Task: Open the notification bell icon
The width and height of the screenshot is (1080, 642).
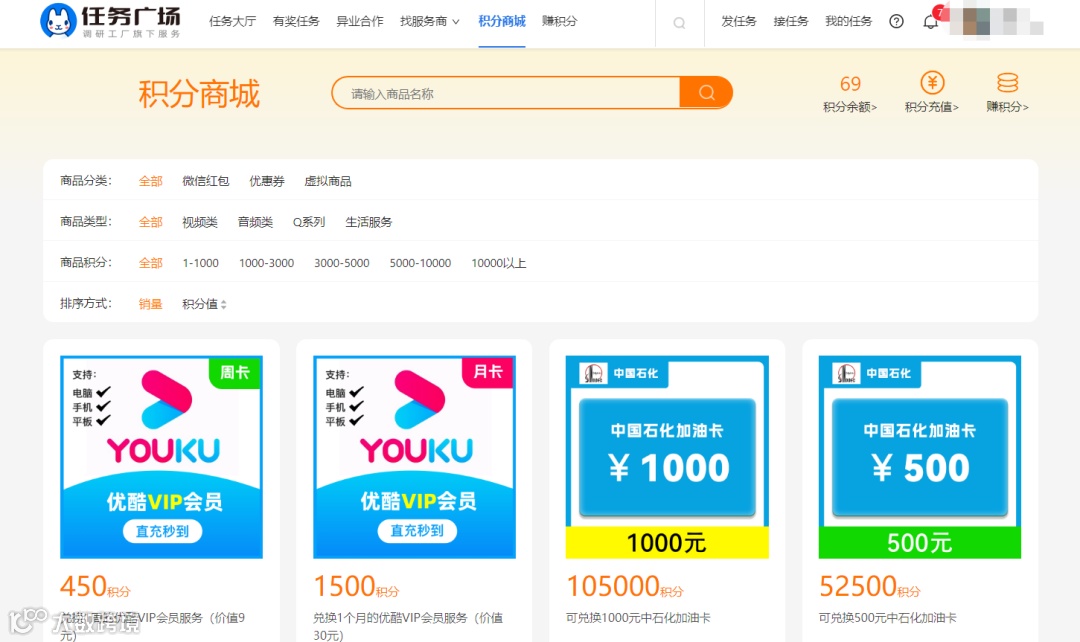Action: click(931, 21)
